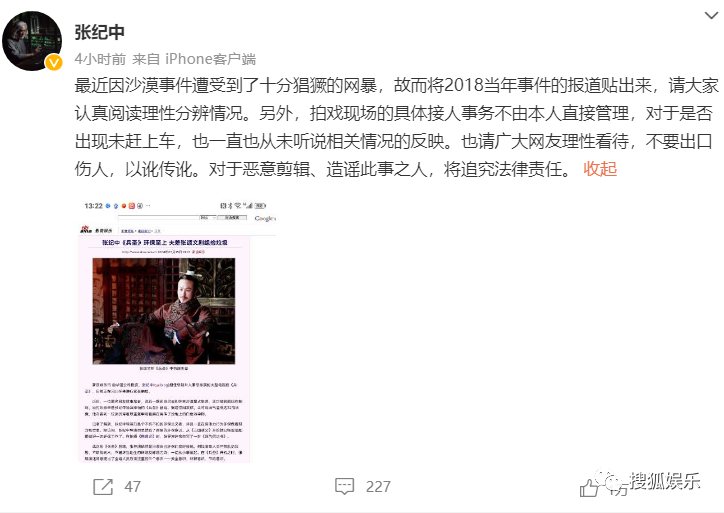This screenshot has height=513, width=724.
Task: Click the repost share icon
Action: pyautogui.click(x=103, y=487)
